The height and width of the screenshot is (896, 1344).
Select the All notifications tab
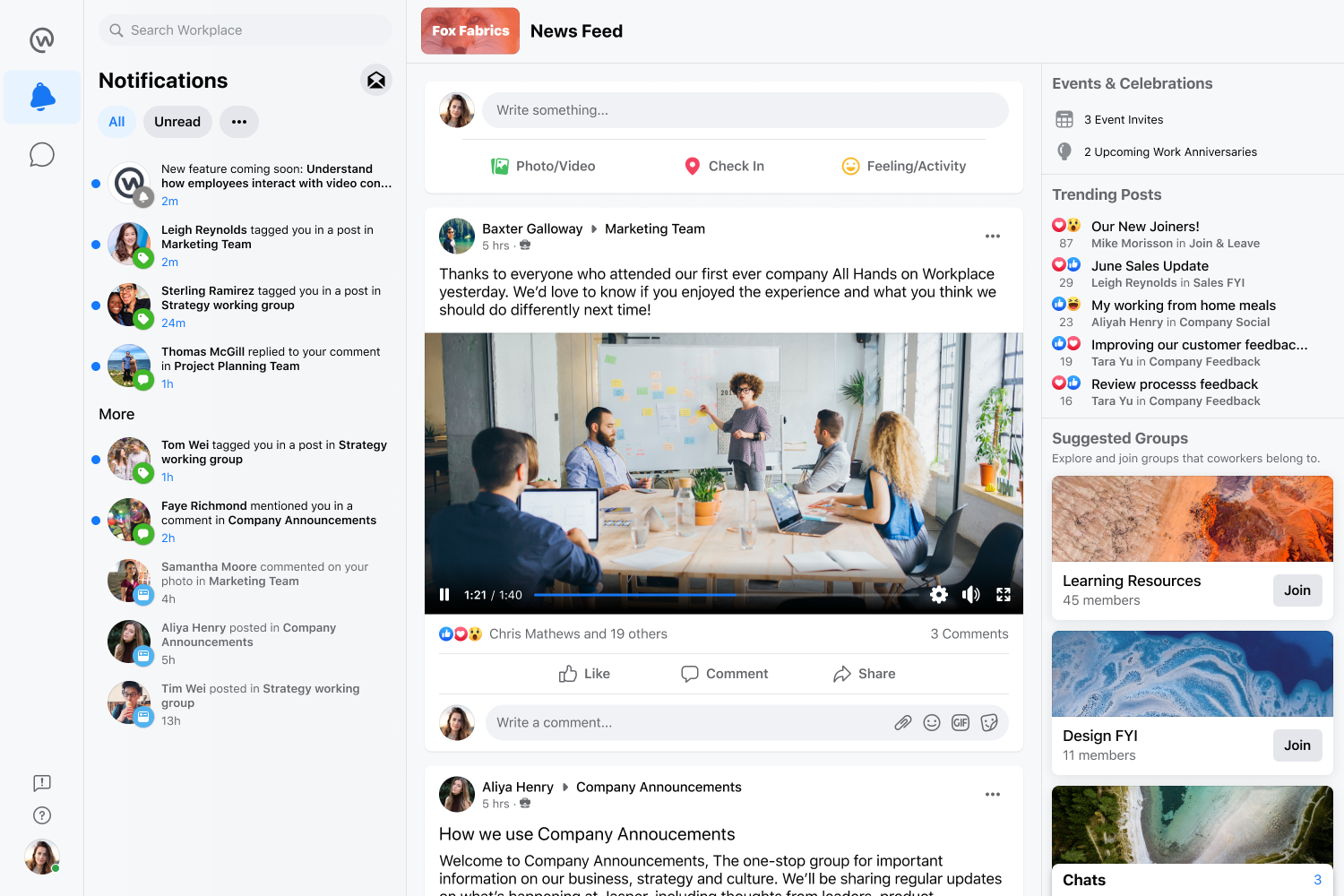(x=116, y=121)
